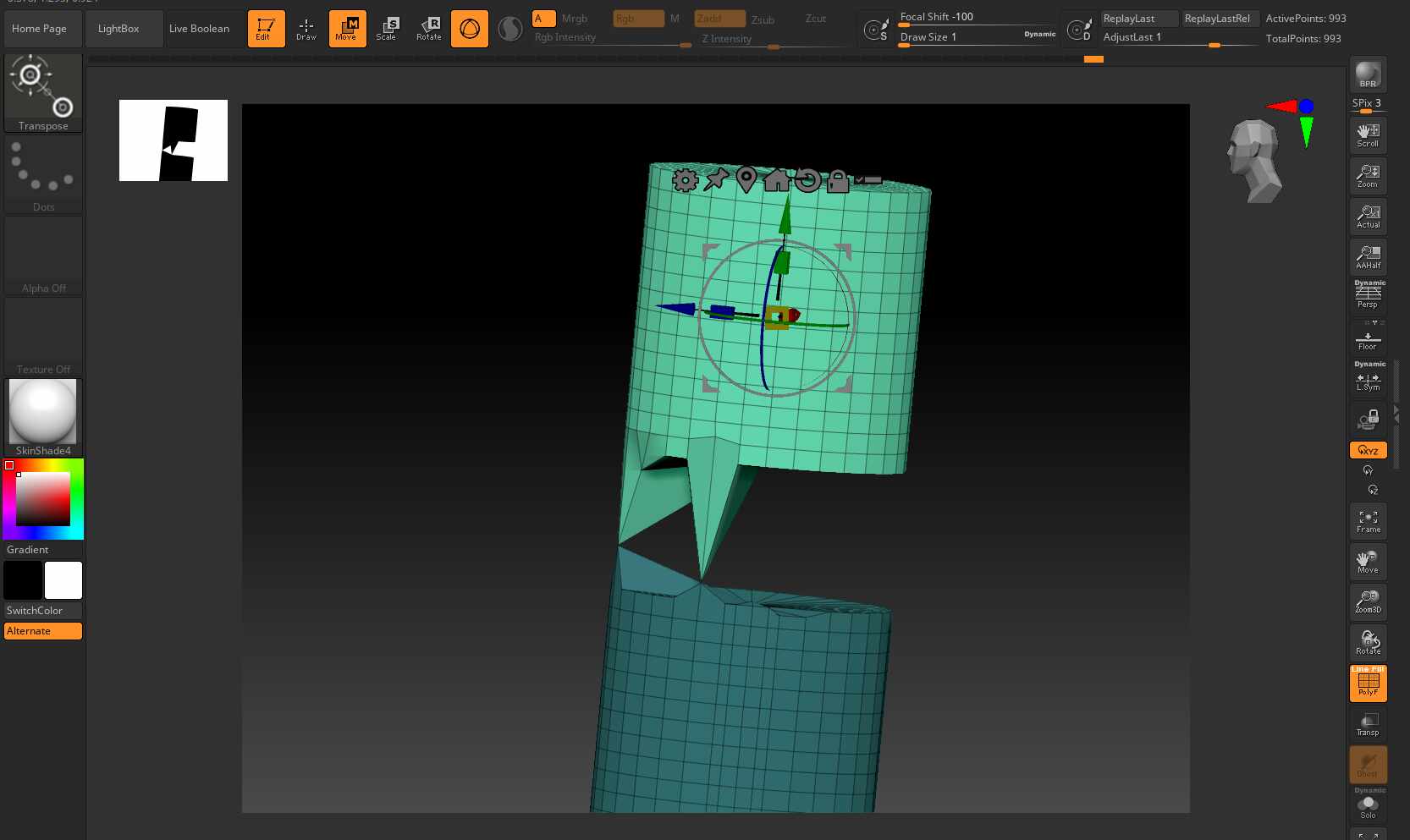1410x840 pixels.
Task: Toggle PolyF wireframe display
Action: click(x=1368, y=684)
